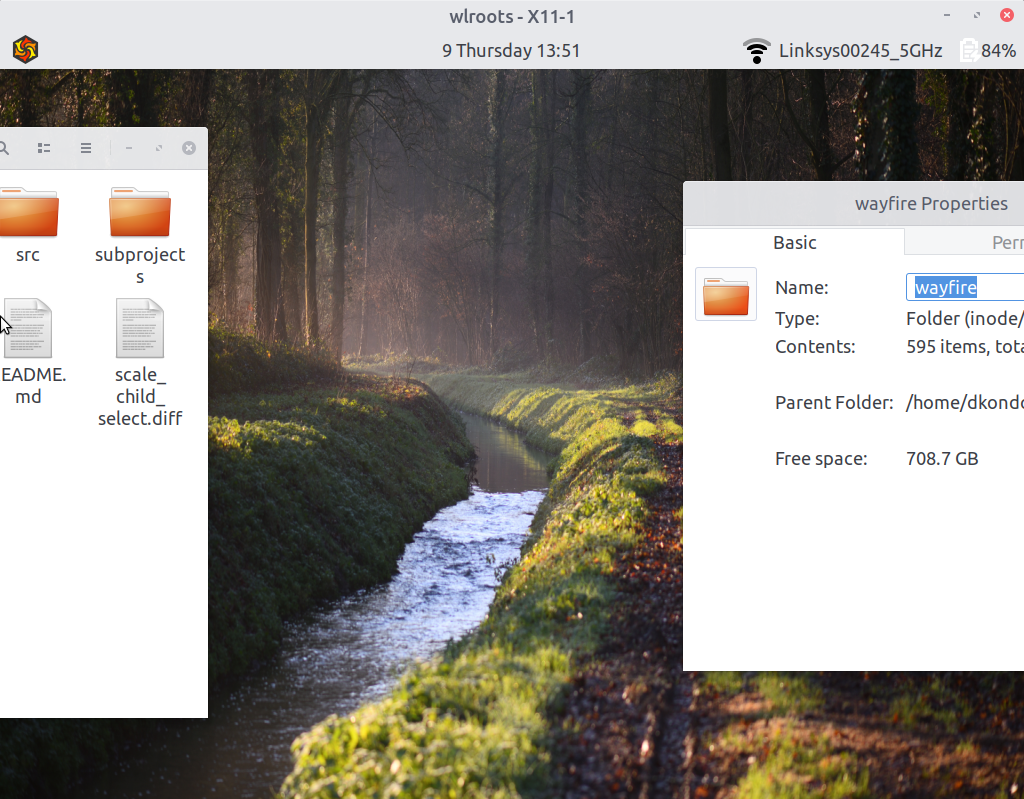
Task: Click the wayfire folder icon in Properties
Action: 726,294
